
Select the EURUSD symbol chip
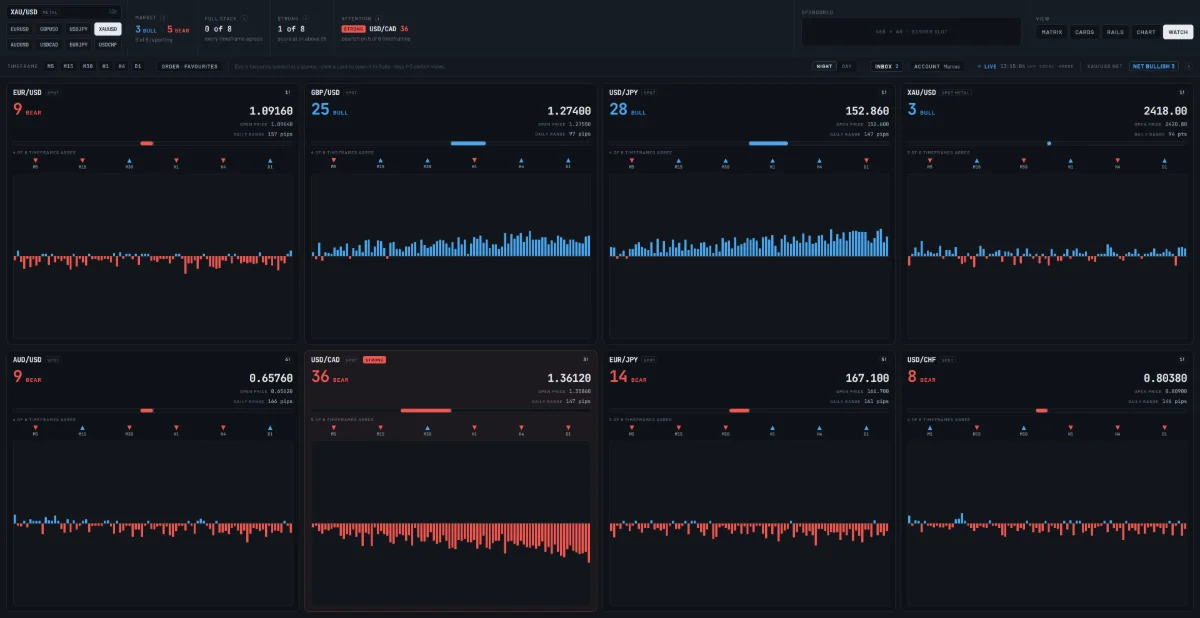20,29
